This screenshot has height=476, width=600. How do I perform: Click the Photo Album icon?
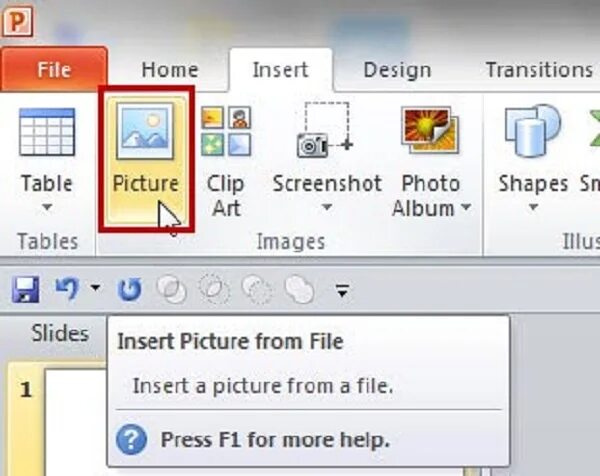click(430, 131)
